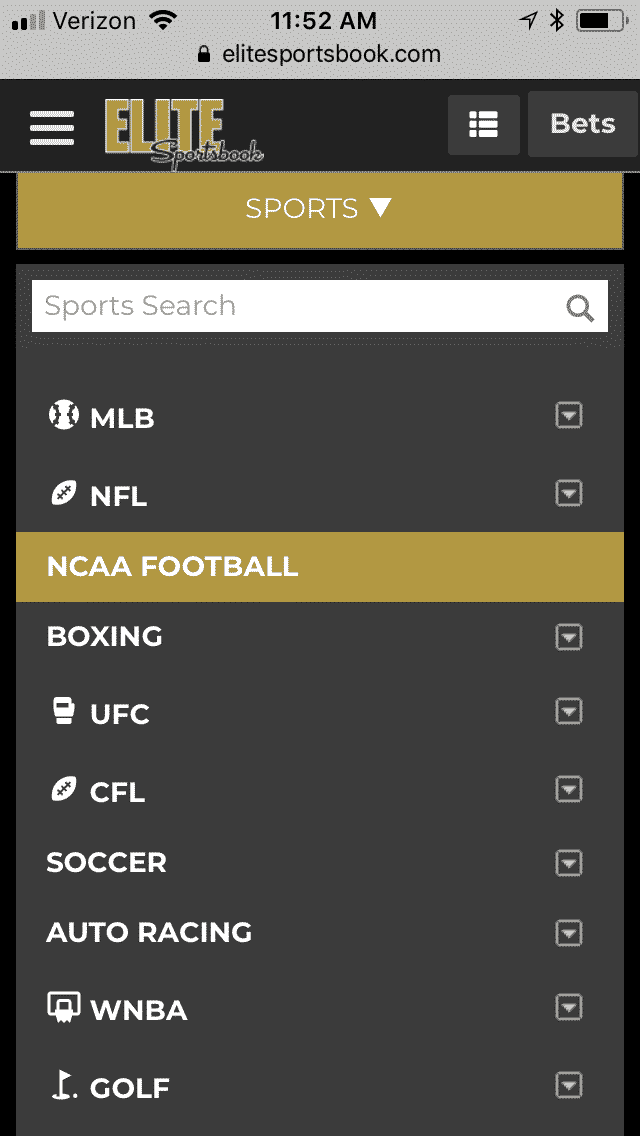Expand the NFL dropdown arrow
This screenshot has width=640, height=1136.
568,493
